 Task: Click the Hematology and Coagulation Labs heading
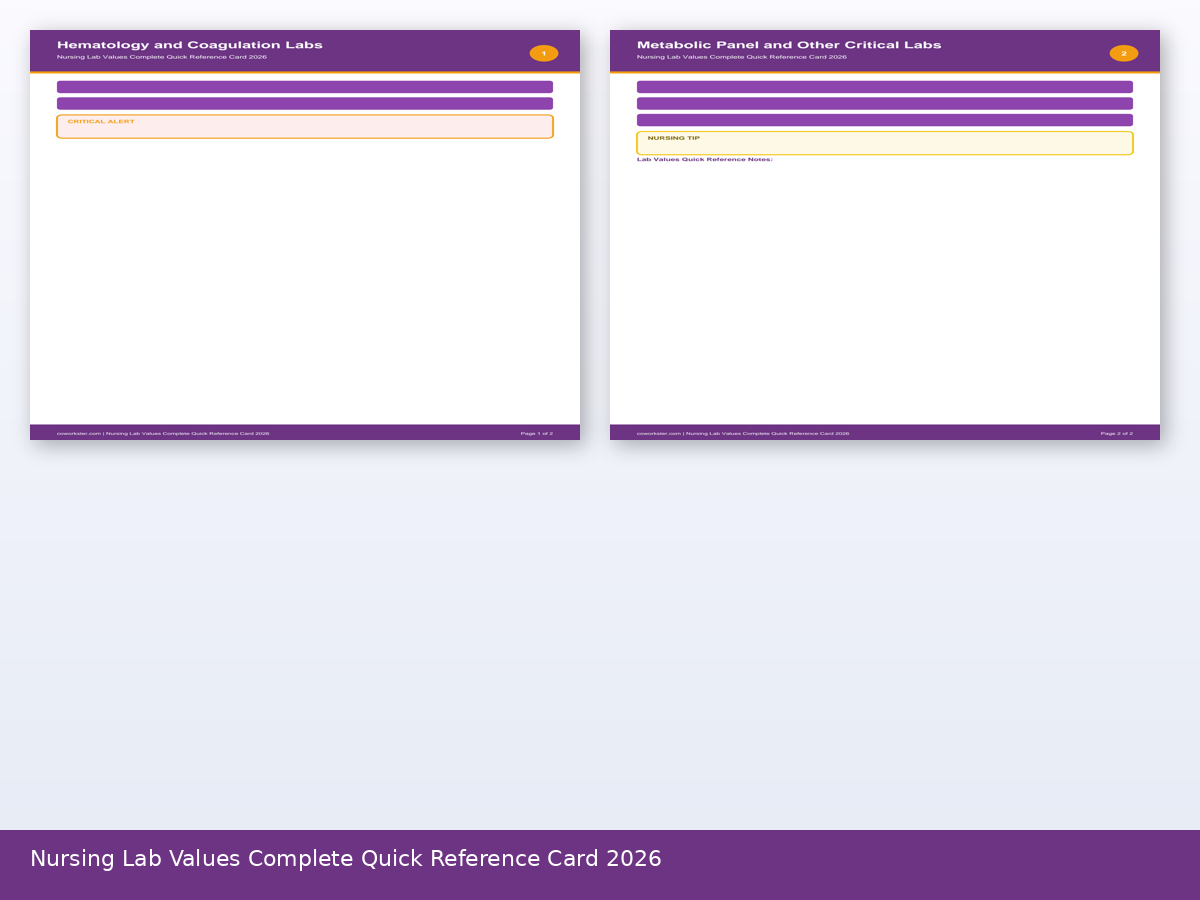[x=189, y=45]
